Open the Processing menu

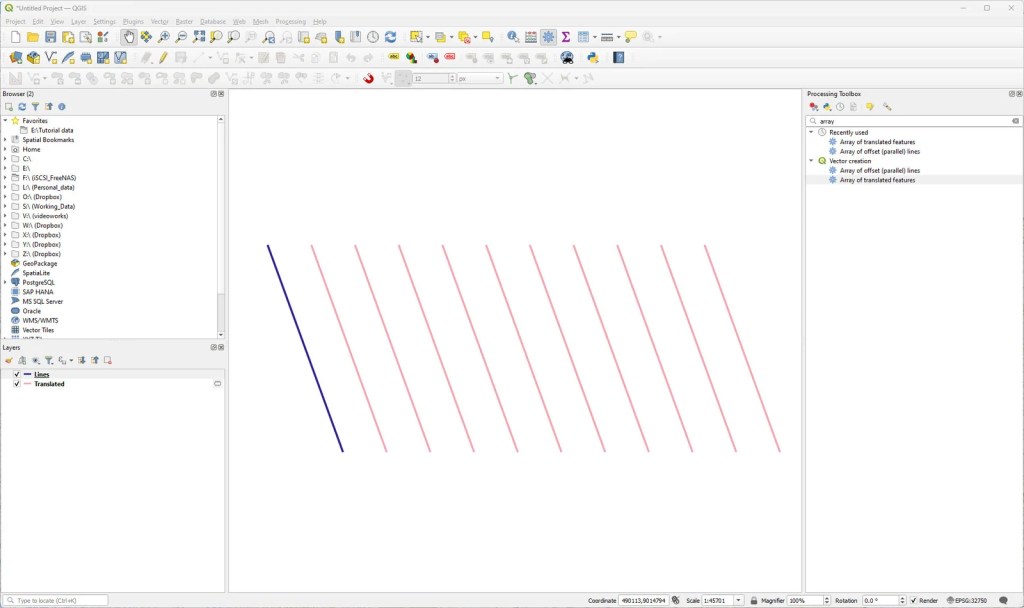coord(290,21)
